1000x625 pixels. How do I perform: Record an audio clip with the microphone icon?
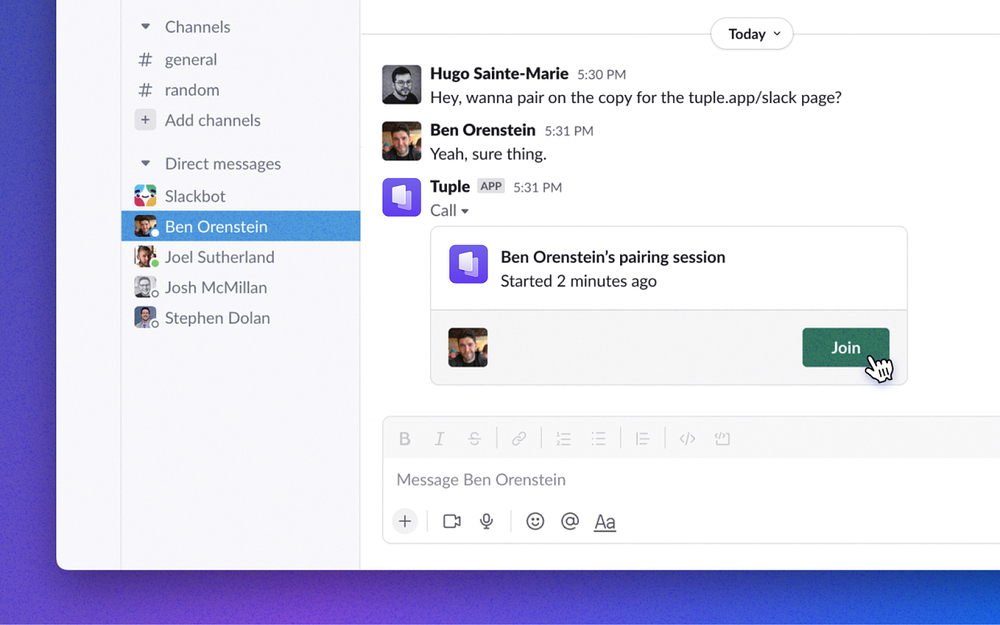click(x=486, y=521)
